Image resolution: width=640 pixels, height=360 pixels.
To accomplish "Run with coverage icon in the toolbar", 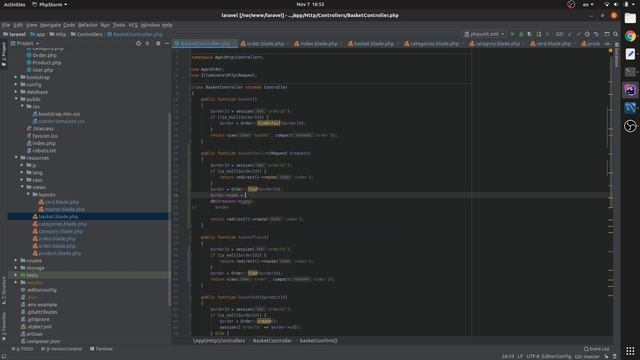I will point(530,34).
